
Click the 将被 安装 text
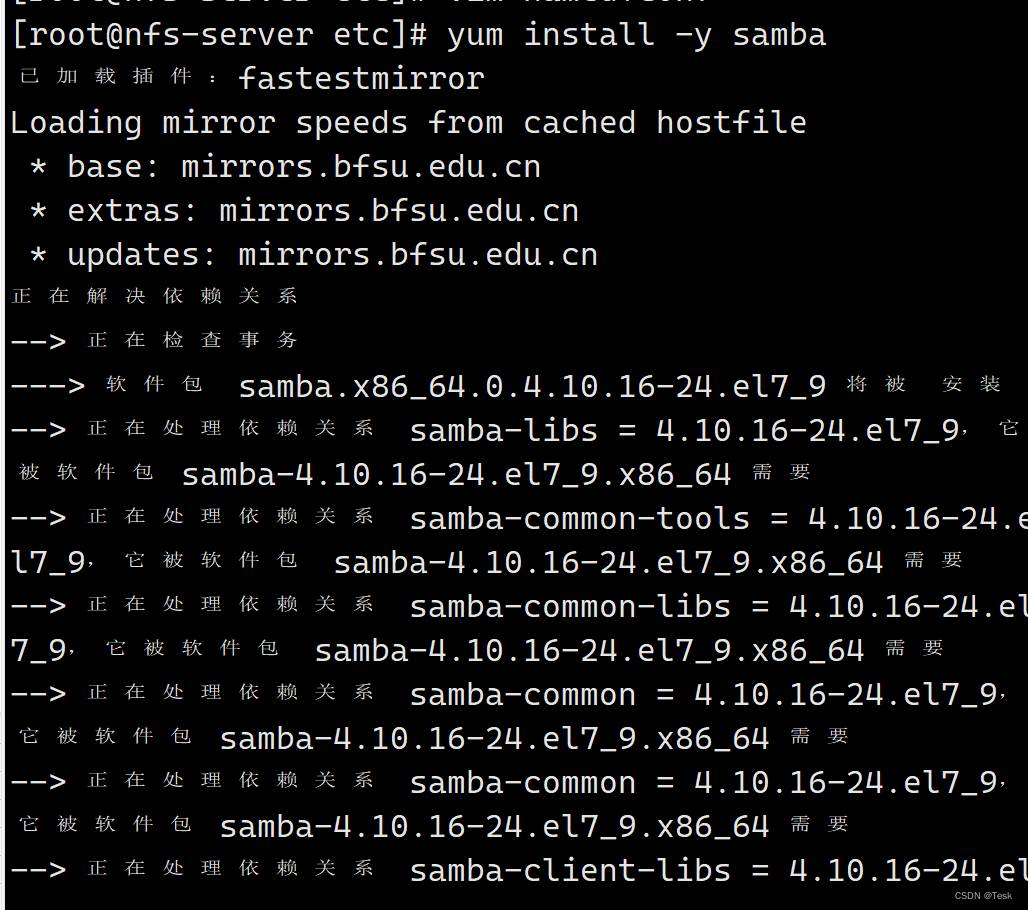tap(923, 384)
